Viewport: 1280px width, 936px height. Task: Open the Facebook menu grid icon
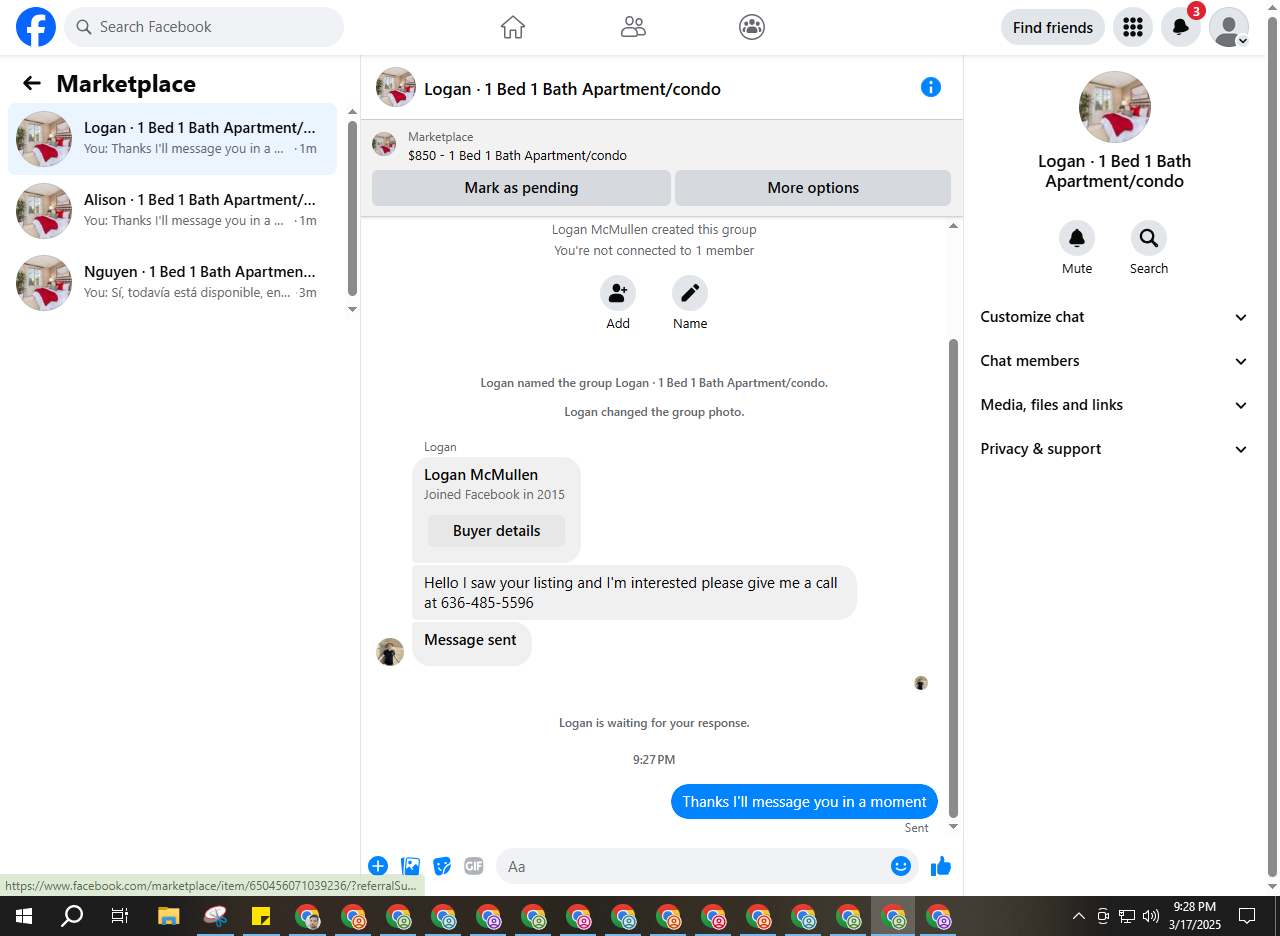coord(1133,27)
